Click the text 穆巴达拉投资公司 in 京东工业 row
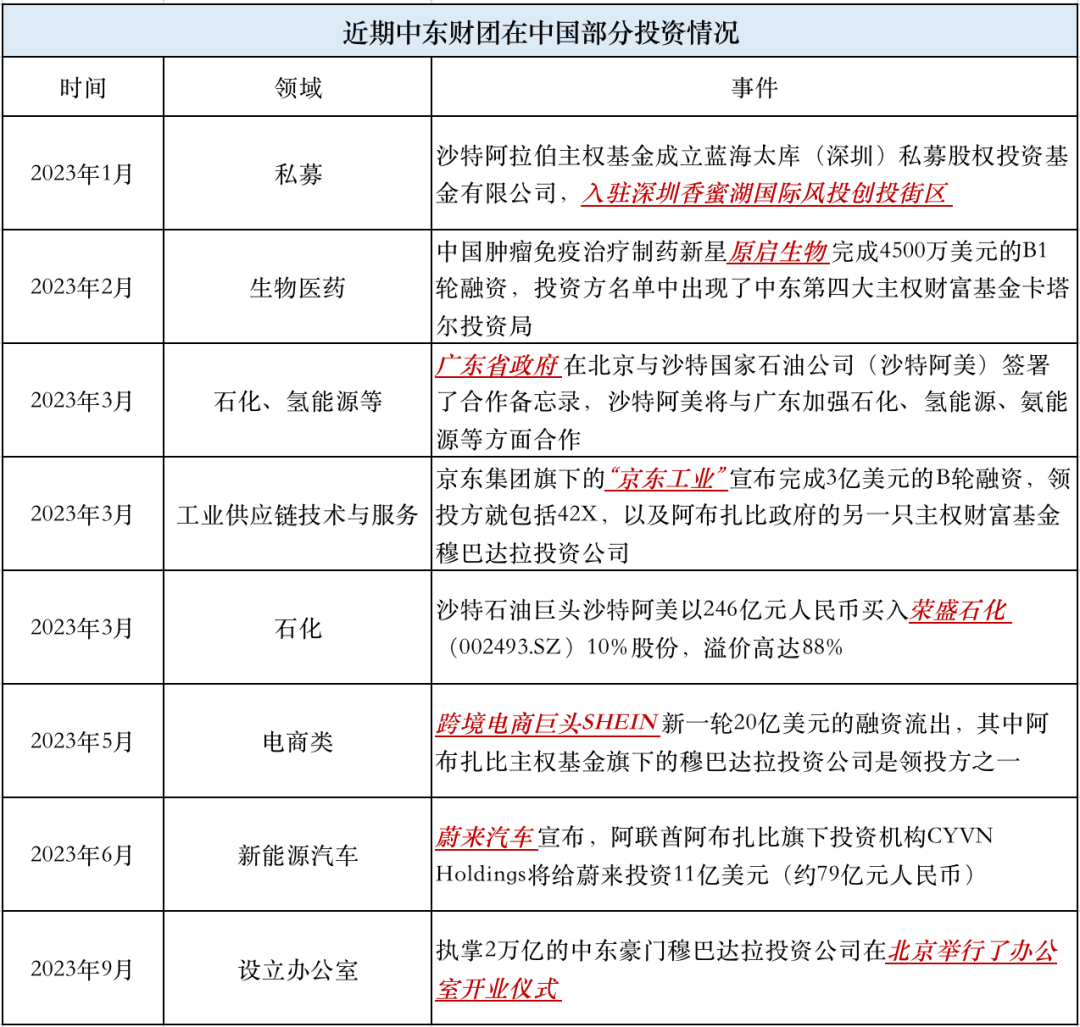Image resolution: width=1080 pixels, height=1027 pixels. 532,553
